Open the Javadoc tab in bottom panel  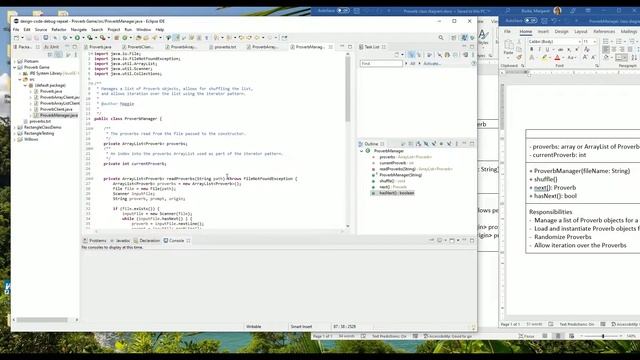(120, 240)
